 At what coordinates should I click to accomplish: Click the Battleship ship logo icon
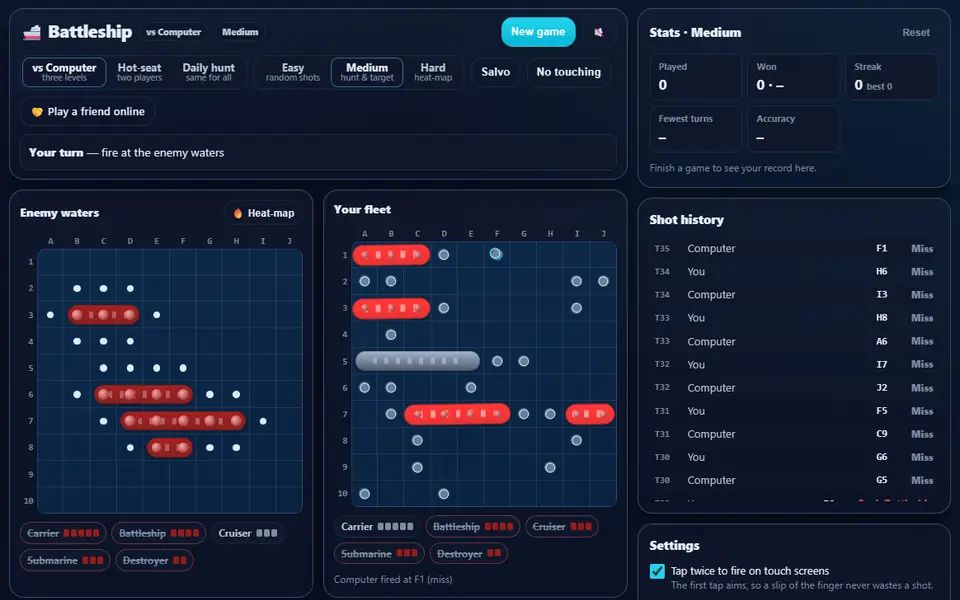pyautogui.click(x=32, y=32)
